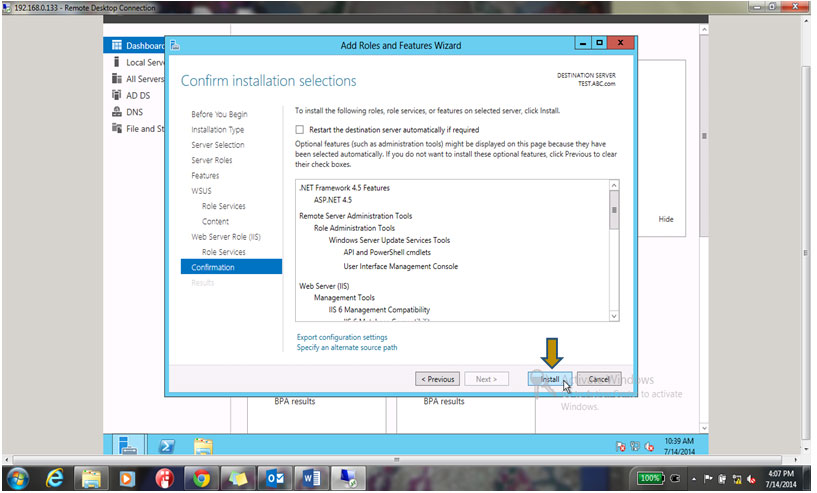Click Hide in Server Manager welcome tile

(666, 219)
